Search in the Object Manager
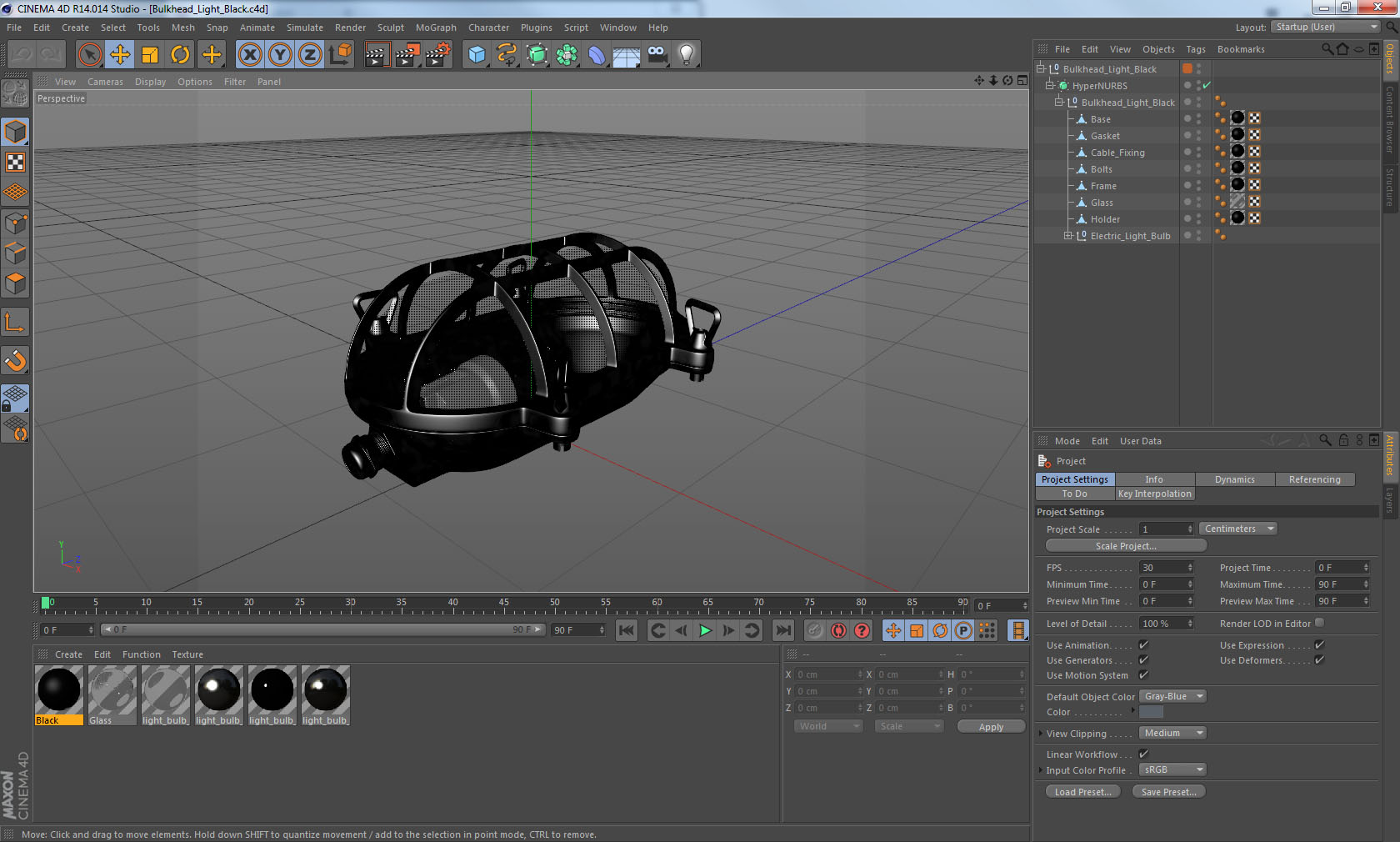The height and width of the screenshot is (842, 1400). click(x=1327, y=49)
